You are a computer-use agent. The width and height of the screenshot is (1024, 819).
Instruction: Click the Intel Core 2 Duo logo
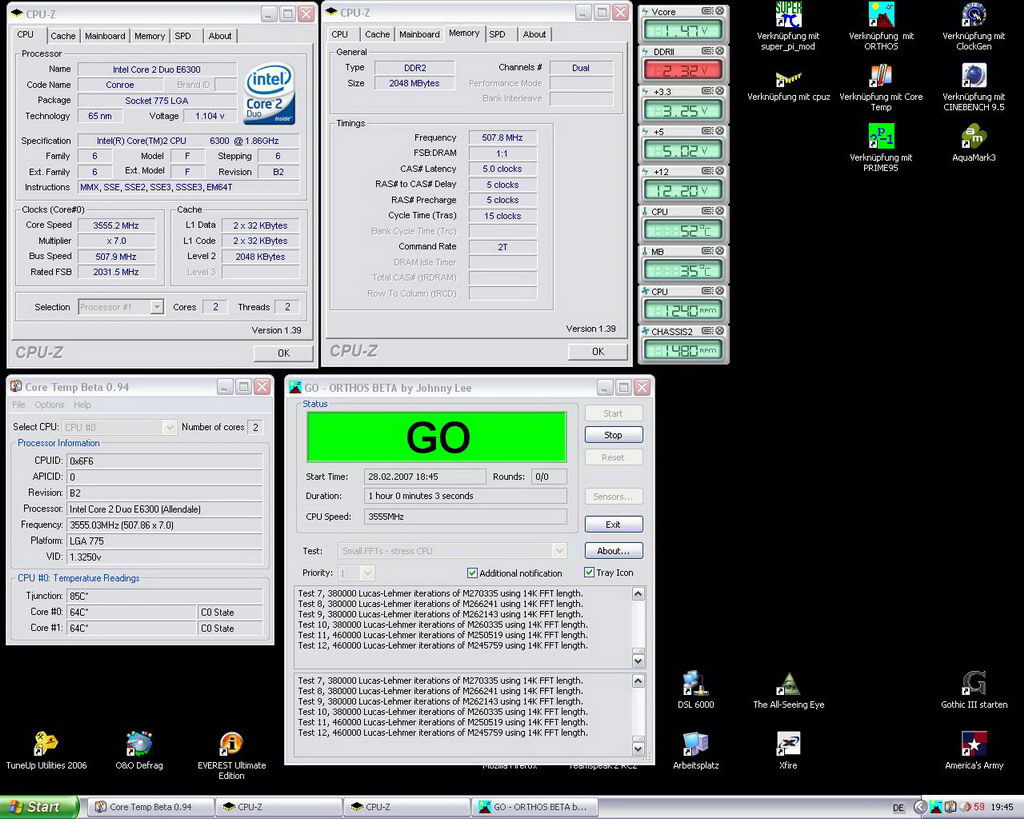pyautogui.click(x=269, y=93)
